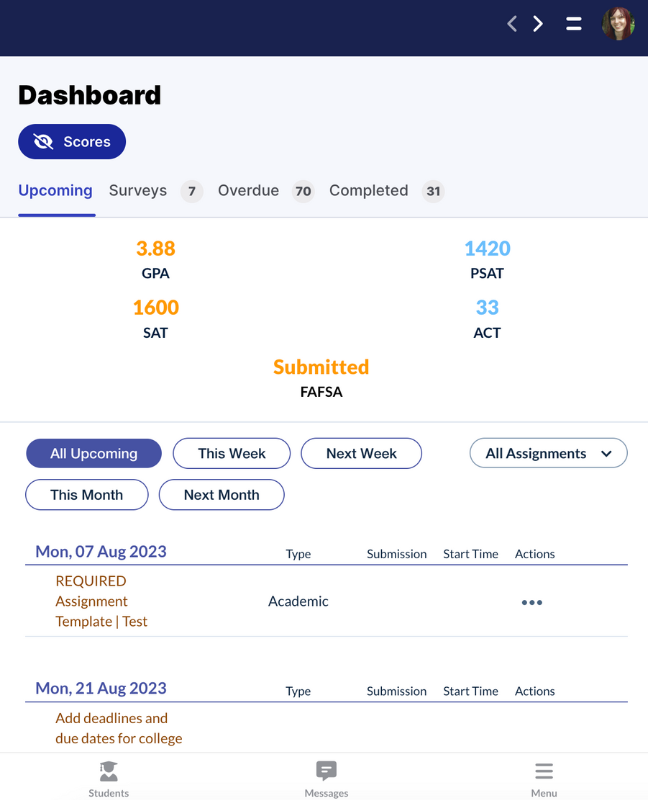Filter by Next Month
Image resolution: width=648 pixels, height=800 pixels.
[x=221, y=495]
